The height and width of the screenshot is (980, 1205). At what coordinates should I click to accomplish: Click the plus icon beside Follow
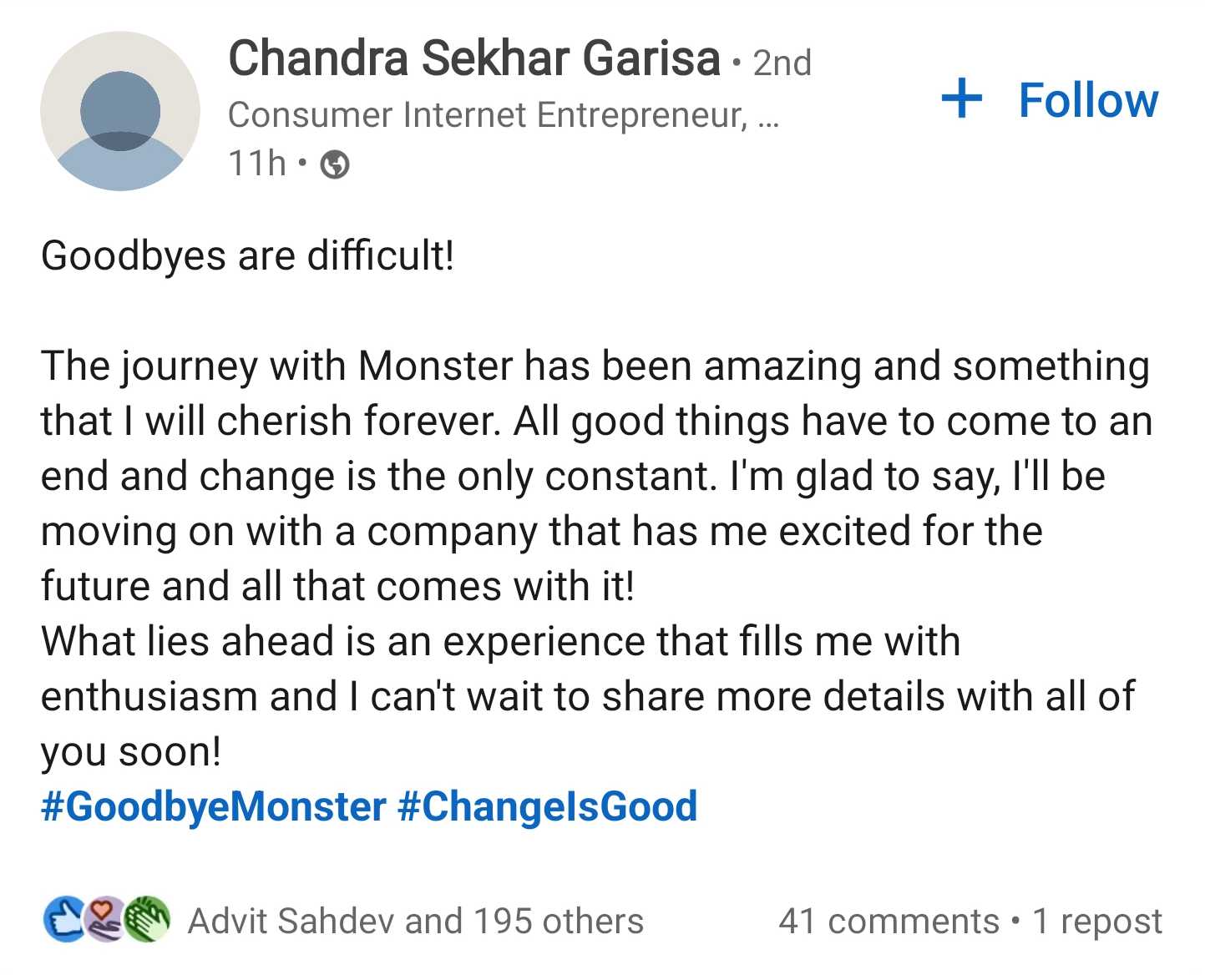pyautogui.click(x=961, y=99)
